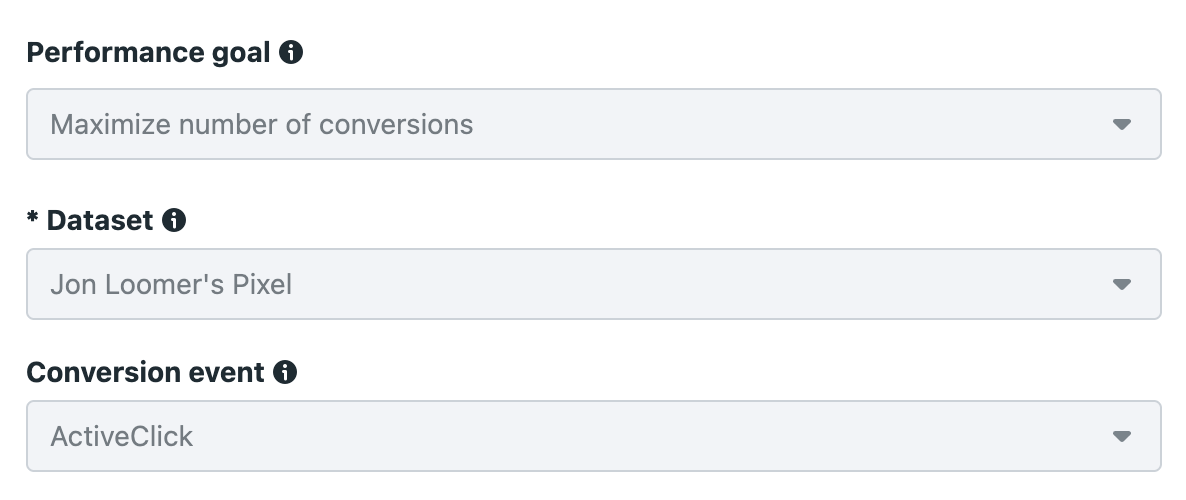Click the "Dataset" field label
The image size is (1186, 500).
[x=100, y=220]
